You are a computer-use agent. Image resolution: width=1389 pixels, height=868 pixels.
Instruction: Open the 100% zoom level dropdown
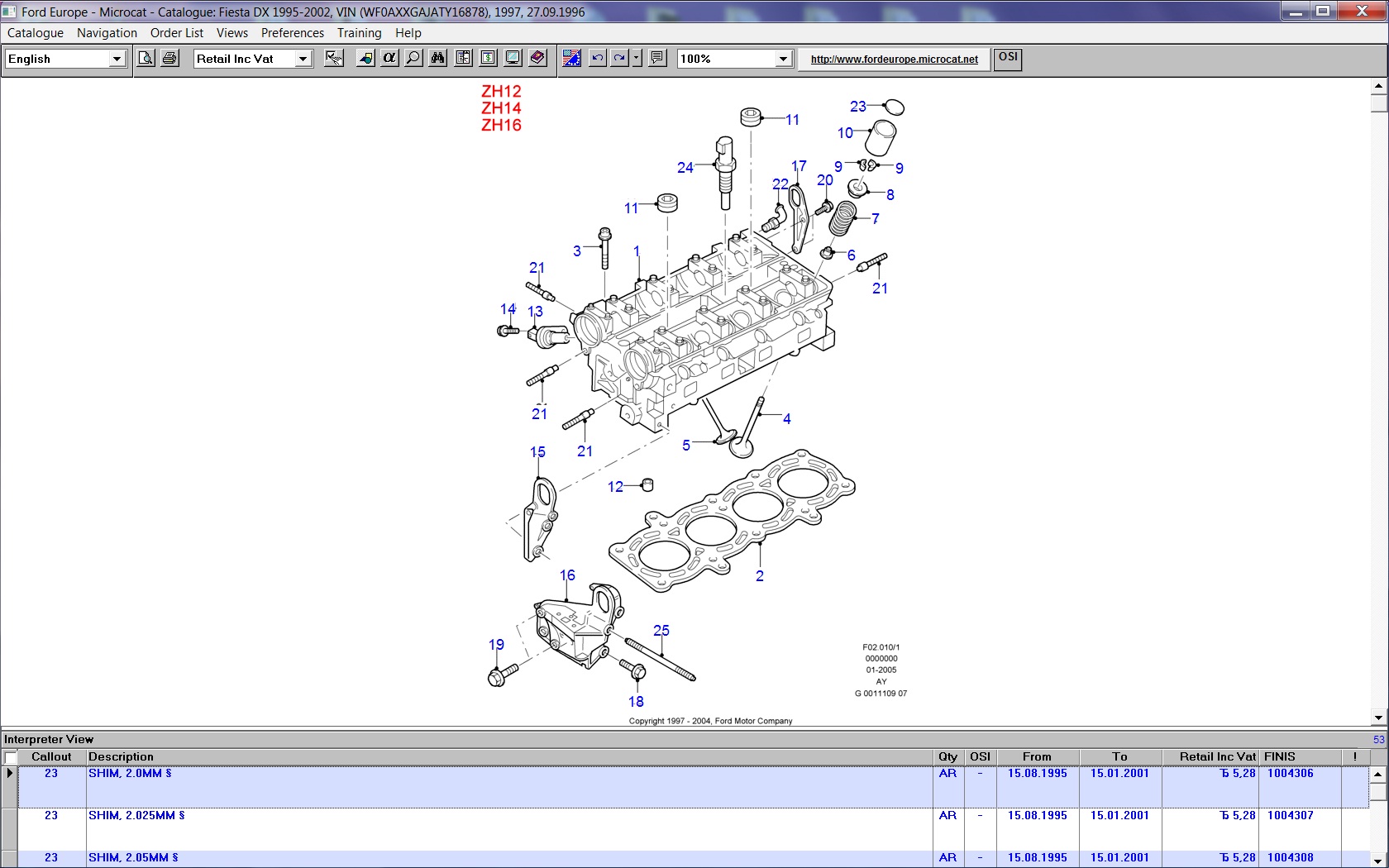coord(783,59)
